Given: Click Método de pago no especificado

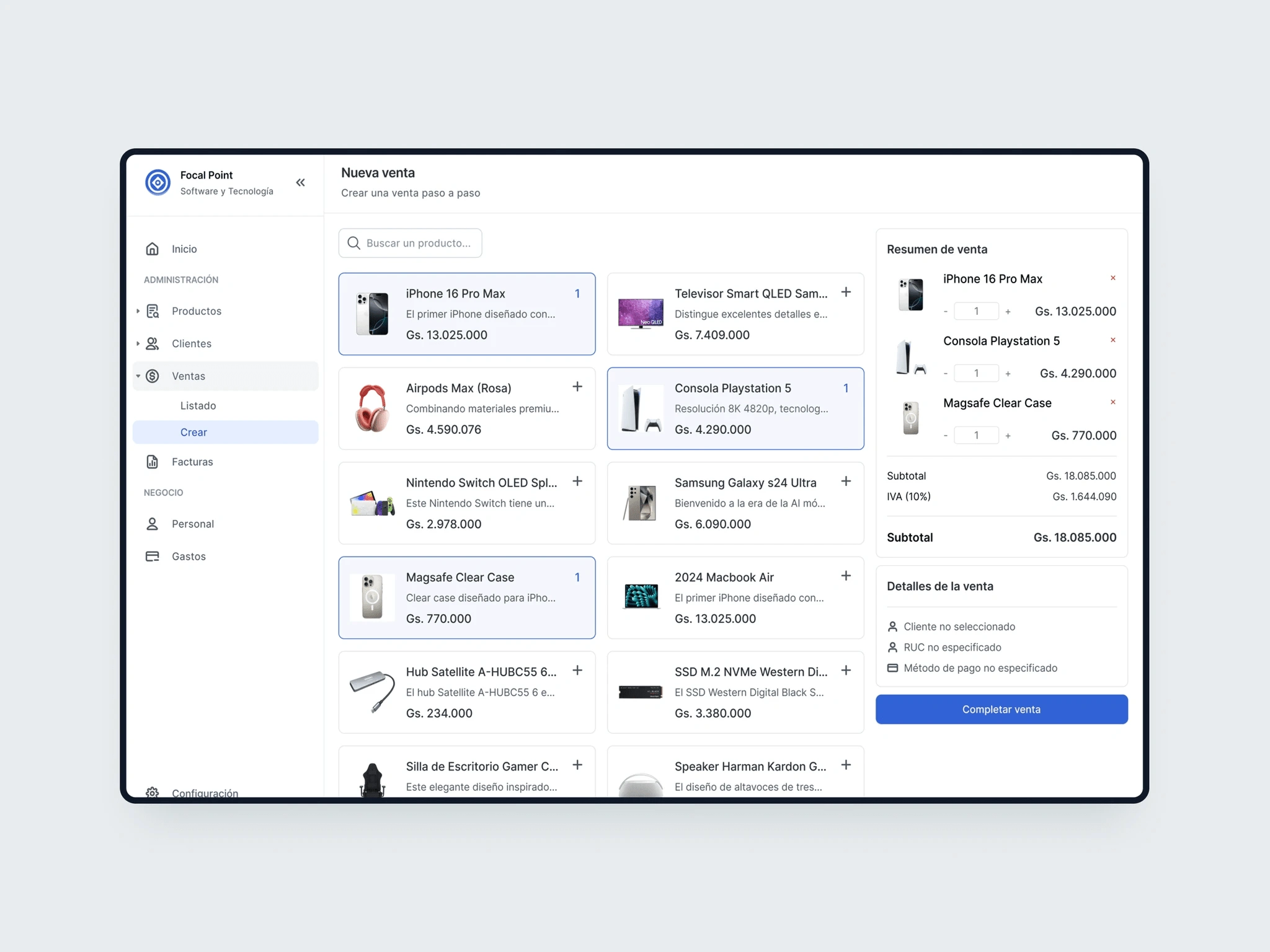Looking at the screenshot, I should 980,668.
